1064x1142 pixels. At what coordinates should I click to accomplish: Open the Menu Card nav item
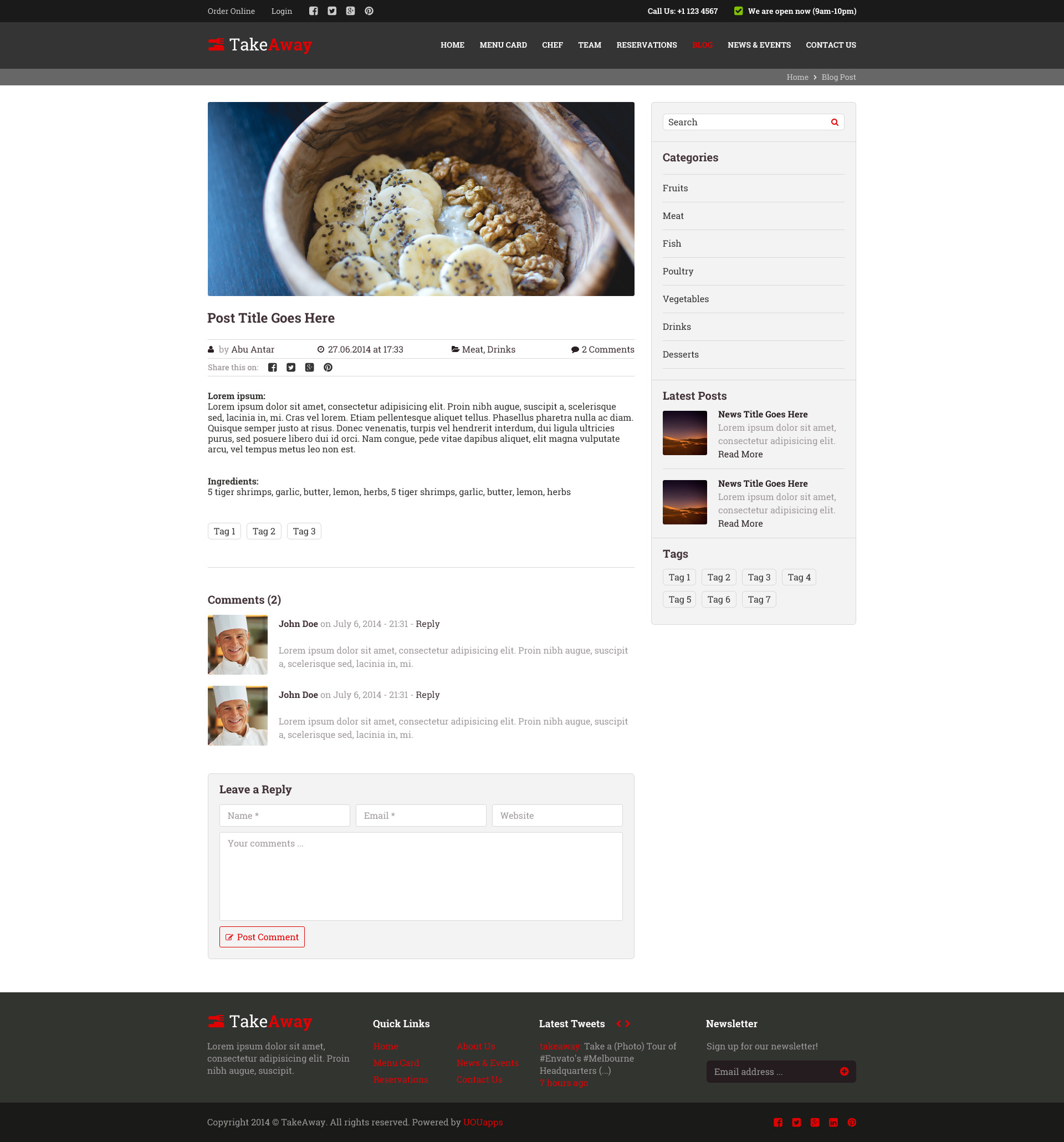click(x=503, y=45)
